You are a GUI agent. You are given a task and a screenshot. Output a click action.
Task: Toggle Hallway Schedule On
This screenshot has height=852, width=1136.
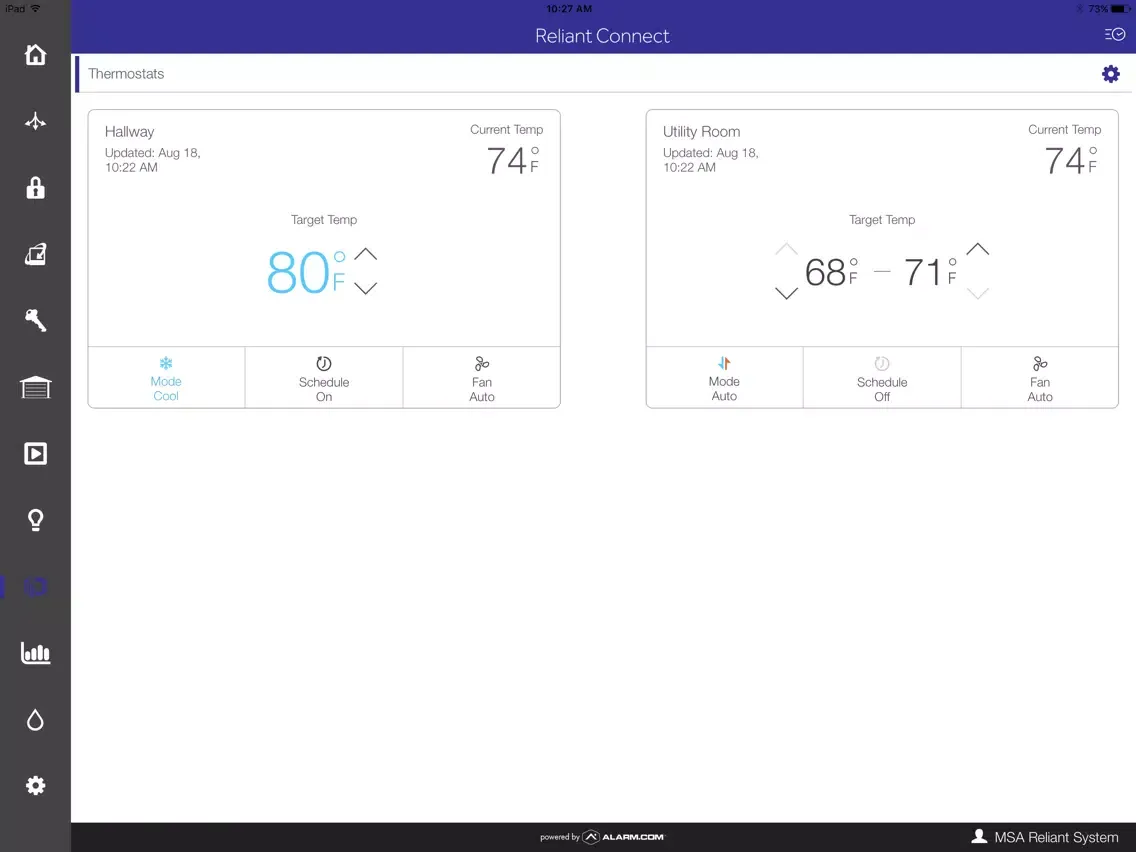pyautogui.click(x=324, y=378)
